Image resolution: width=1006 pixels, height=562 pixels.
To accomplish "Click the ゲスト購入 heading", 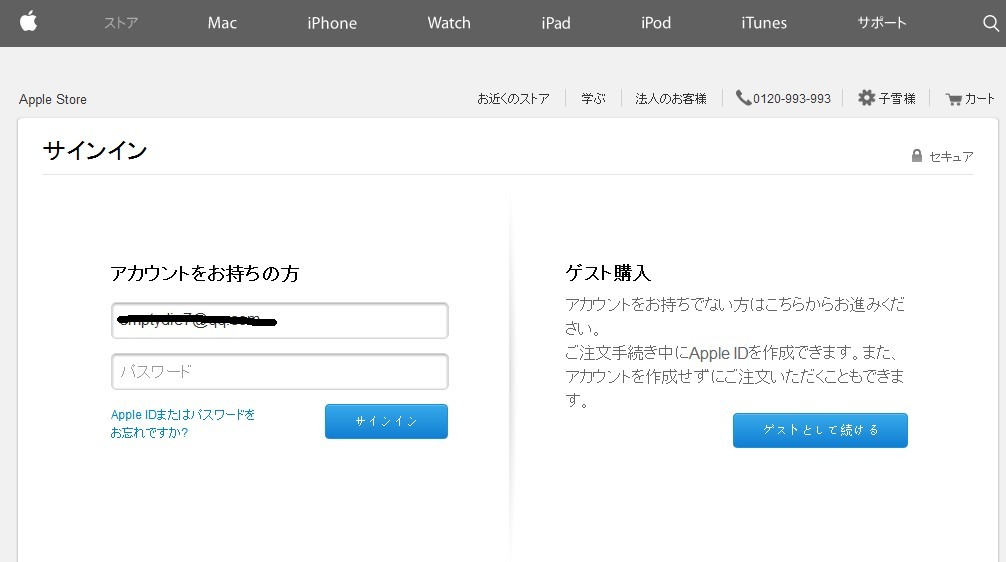I will (x=608, y=273).
